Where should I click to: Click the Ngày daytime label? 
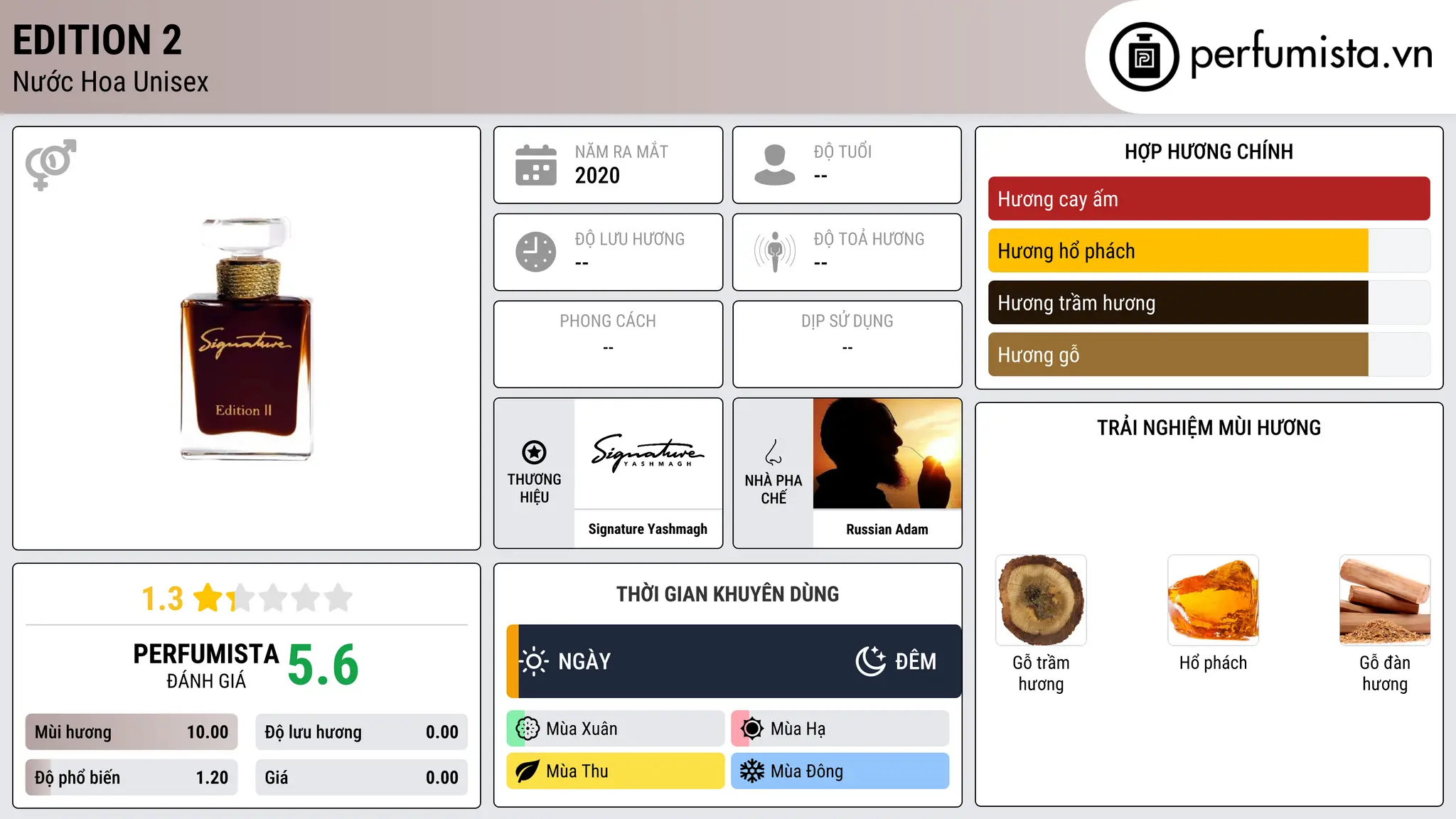(584, 661)
